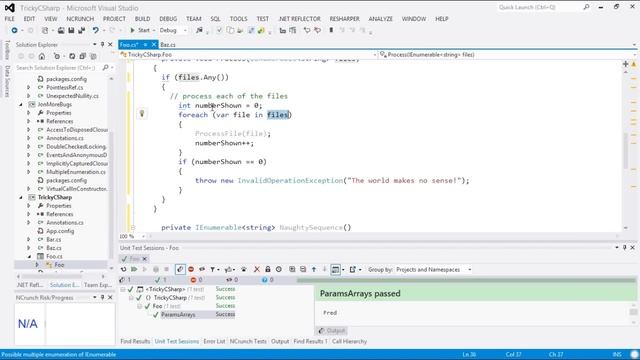Viewport: 640px width, 360px height.
Task: Switch to the Error List tab
Action: coord(214,341)
